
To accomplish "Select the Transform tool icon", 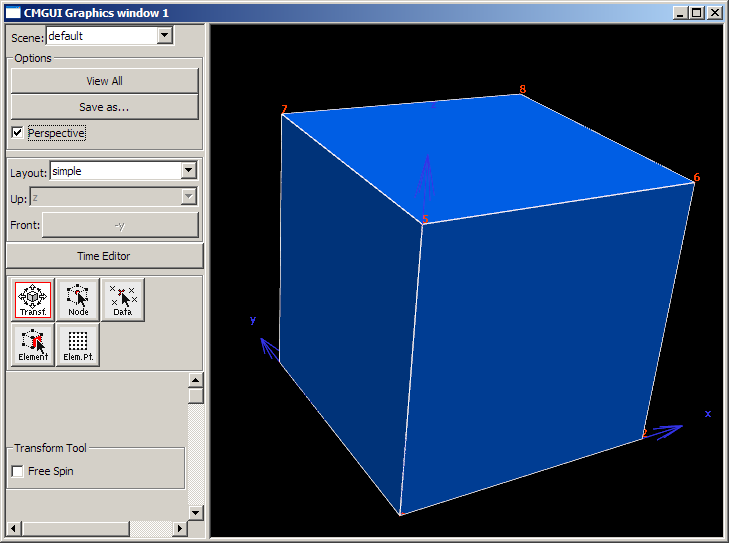I will pos(33,300).
